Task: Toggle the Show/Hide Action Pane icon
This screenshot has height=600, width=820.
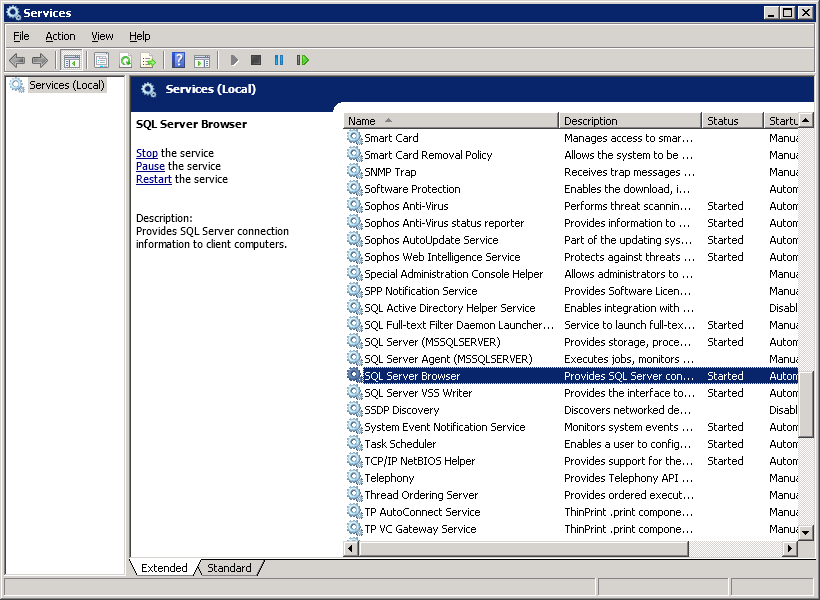Action: pyautogui.click(x=202, y=61)
